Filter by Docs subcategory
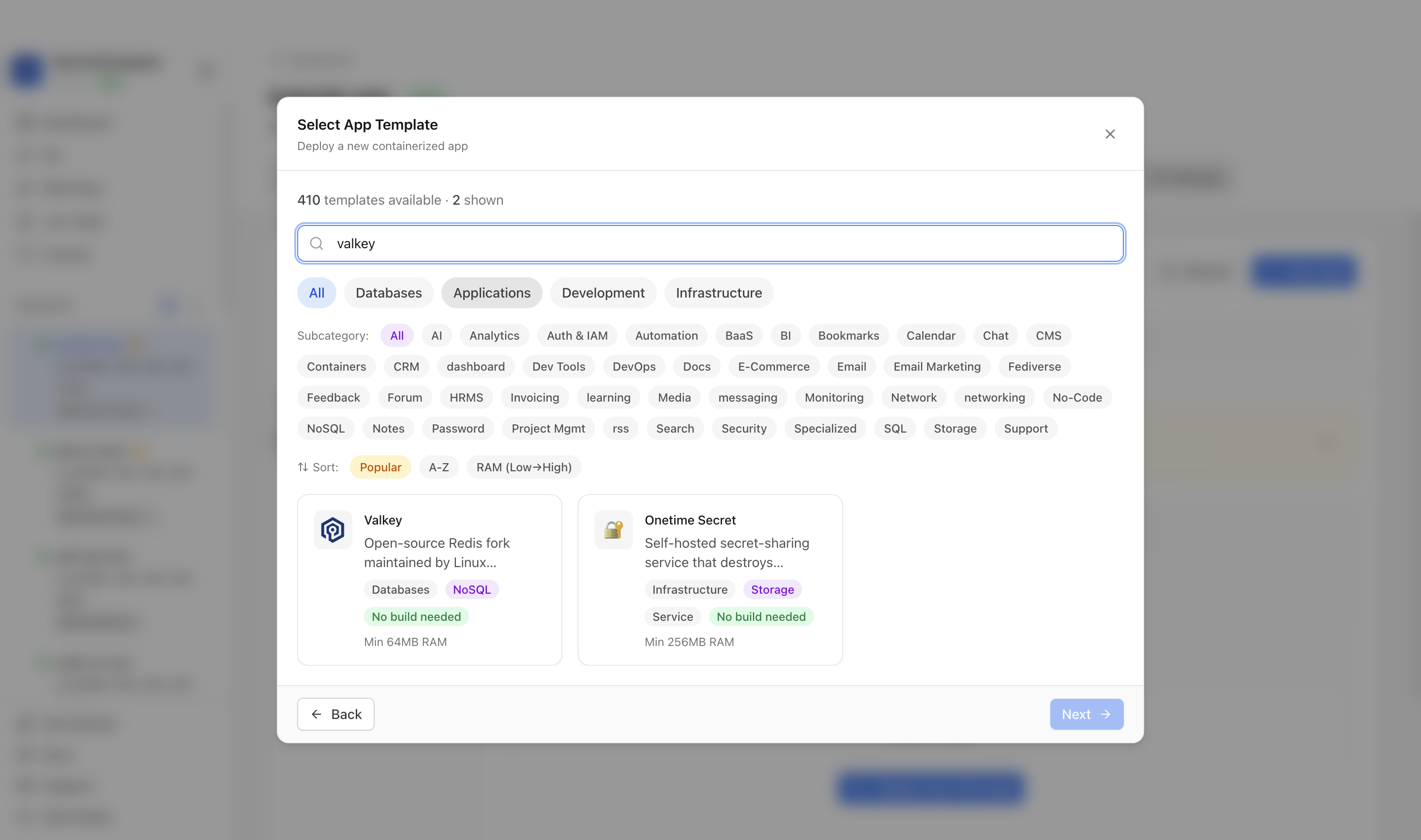 (696, 367)
